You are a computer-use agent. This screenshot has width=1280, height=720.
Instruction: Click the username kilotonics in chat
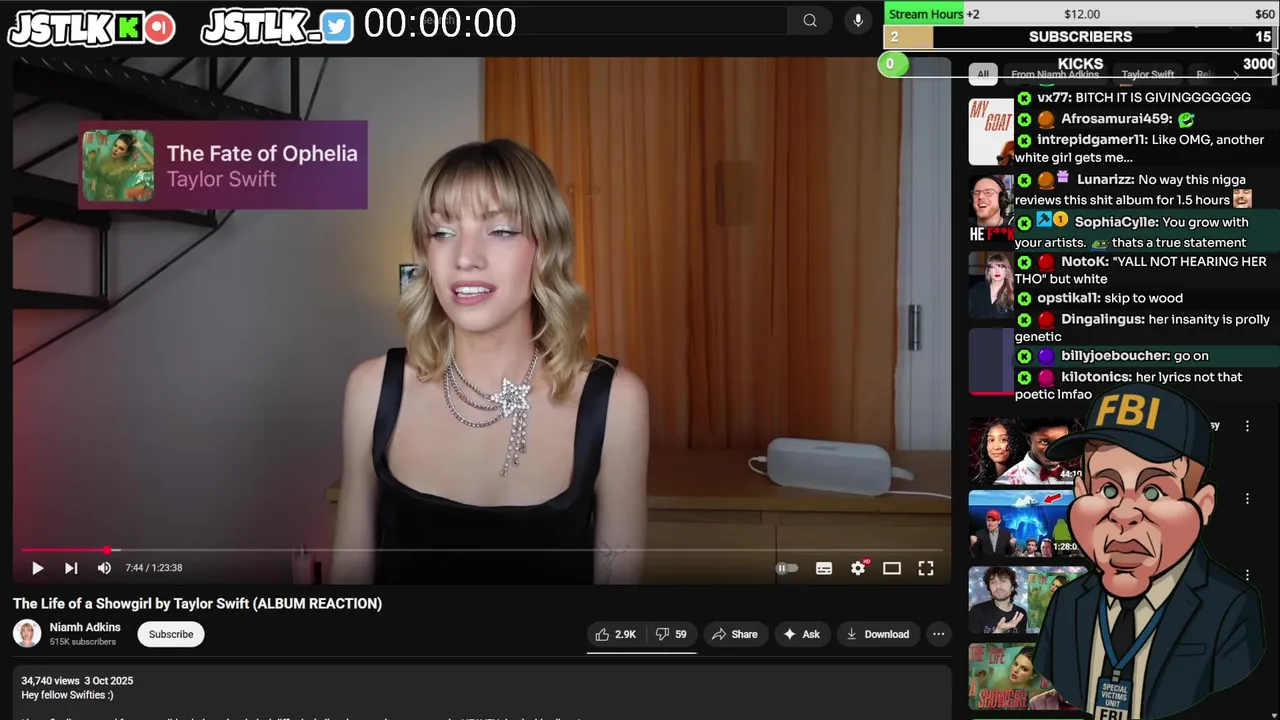1096,377
